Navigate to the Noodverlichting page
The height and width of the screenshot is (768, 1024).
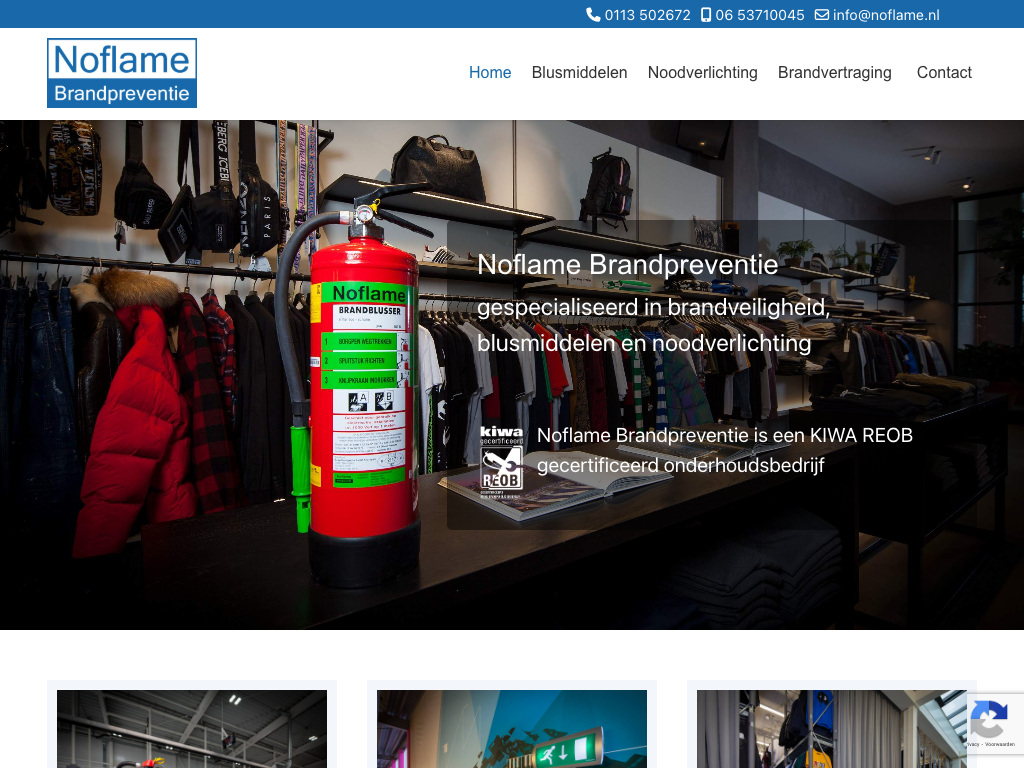tap(702, 73)
